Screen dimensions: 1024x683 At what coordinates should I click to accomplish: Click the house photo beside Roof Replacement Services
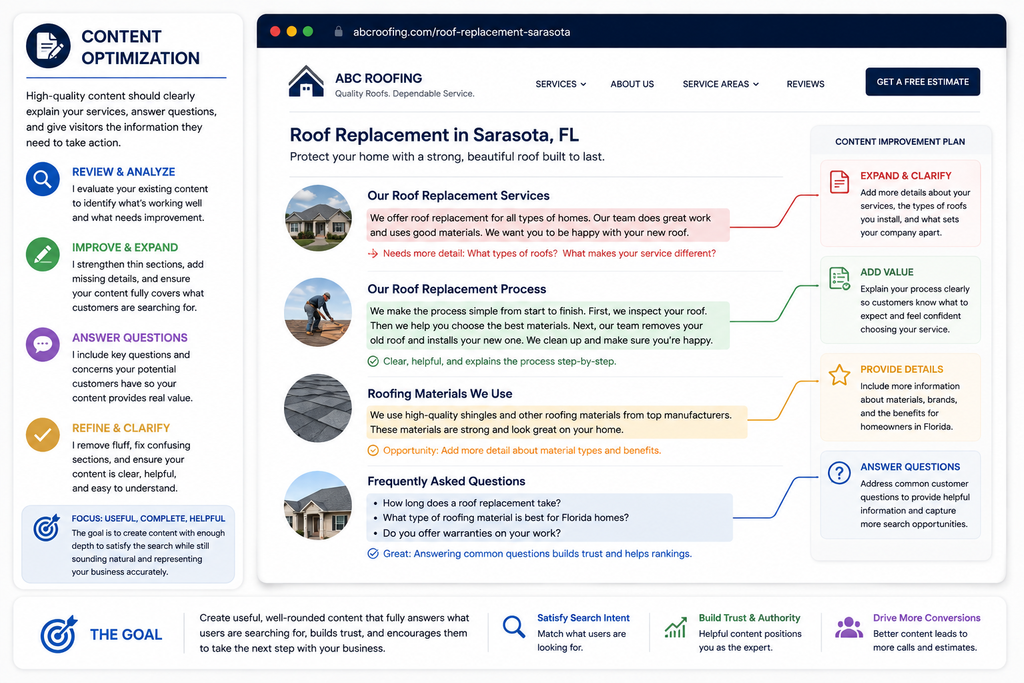[x=318, y=218]
